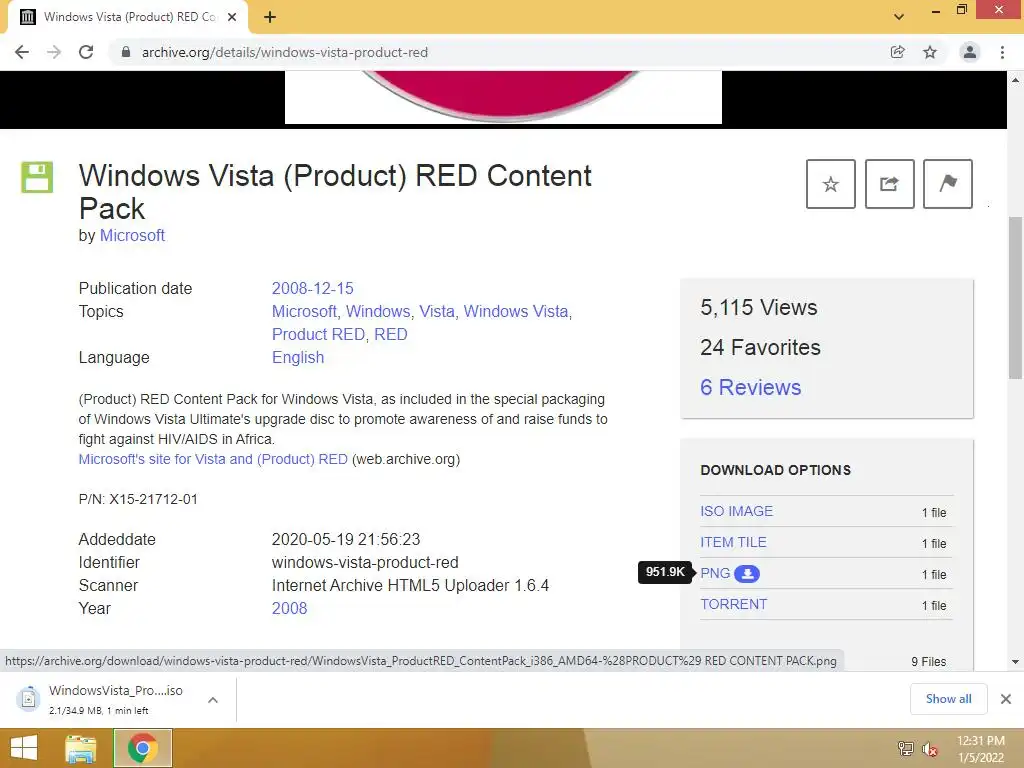Screen dimensions: 1024x768
Task: Switch to Windows Vista RED tab
Action: tap(129, 17)
